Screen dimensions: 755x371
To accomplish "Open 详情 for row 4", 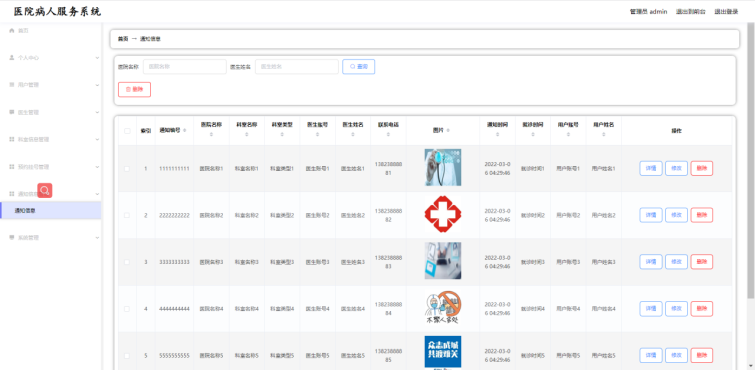I will pos(651,308).
